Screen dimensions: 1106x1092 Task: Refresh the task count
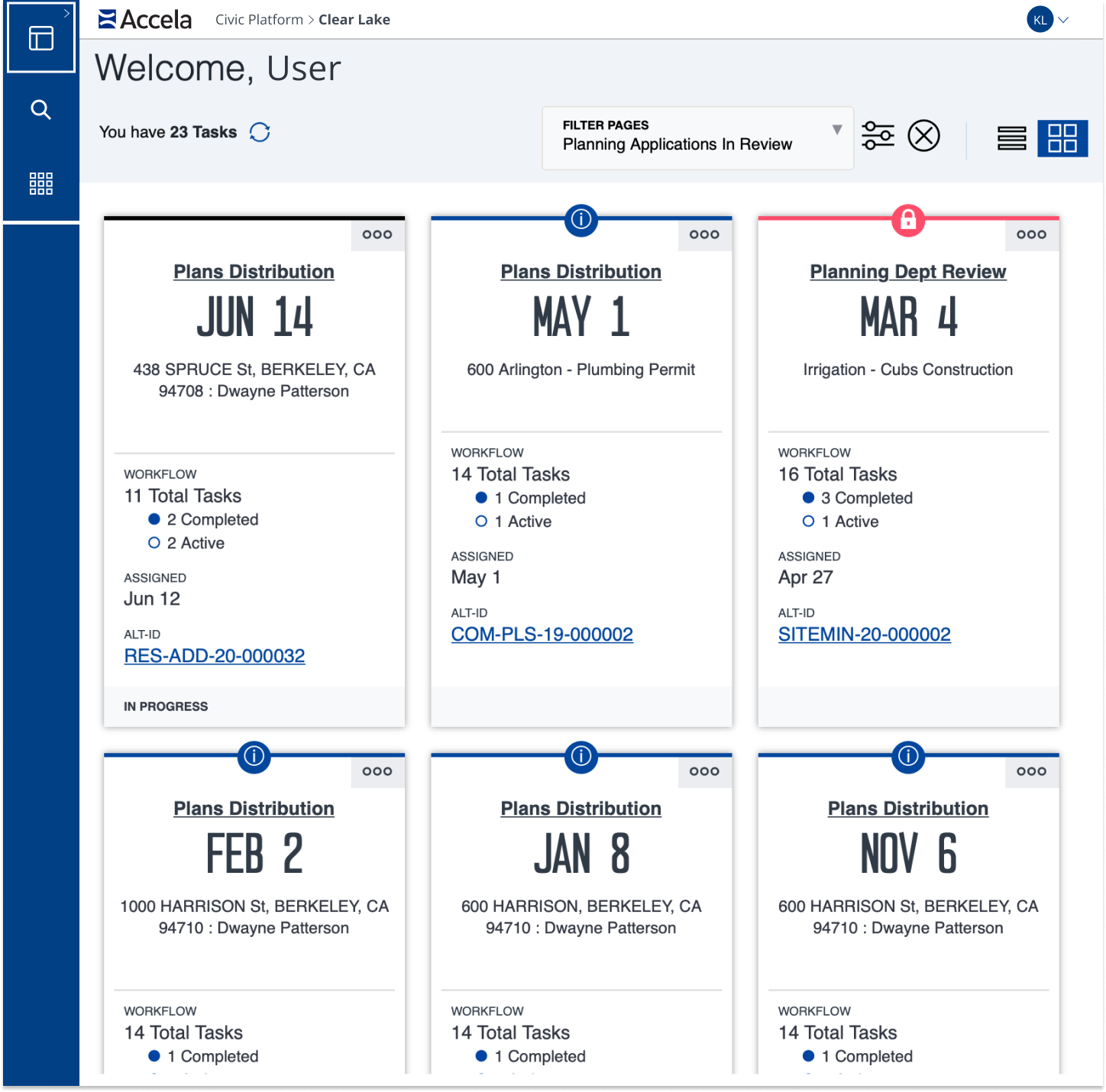260,132
